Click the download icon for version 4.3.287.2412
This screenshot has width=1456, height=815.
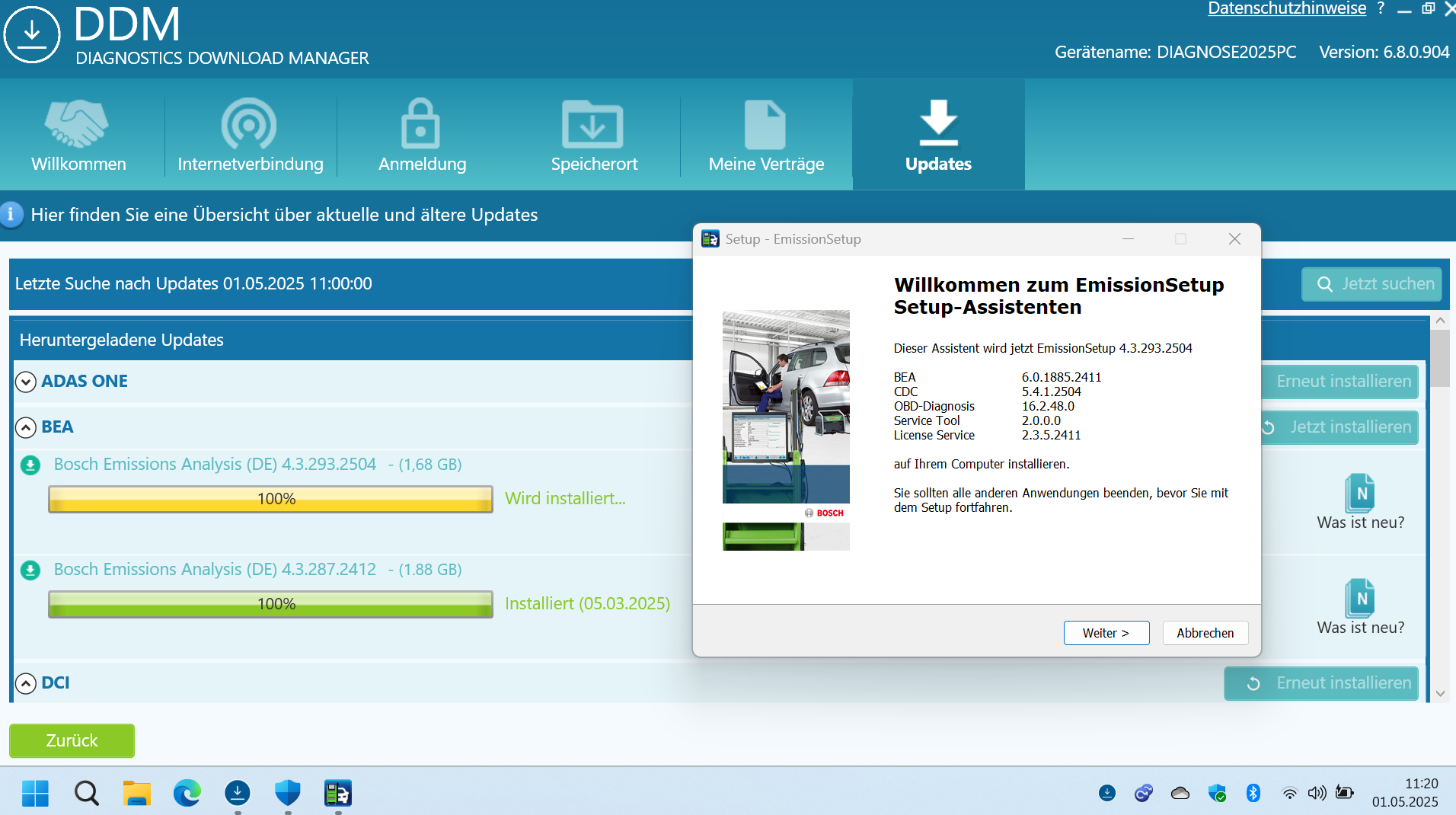[x=30, y=570]
